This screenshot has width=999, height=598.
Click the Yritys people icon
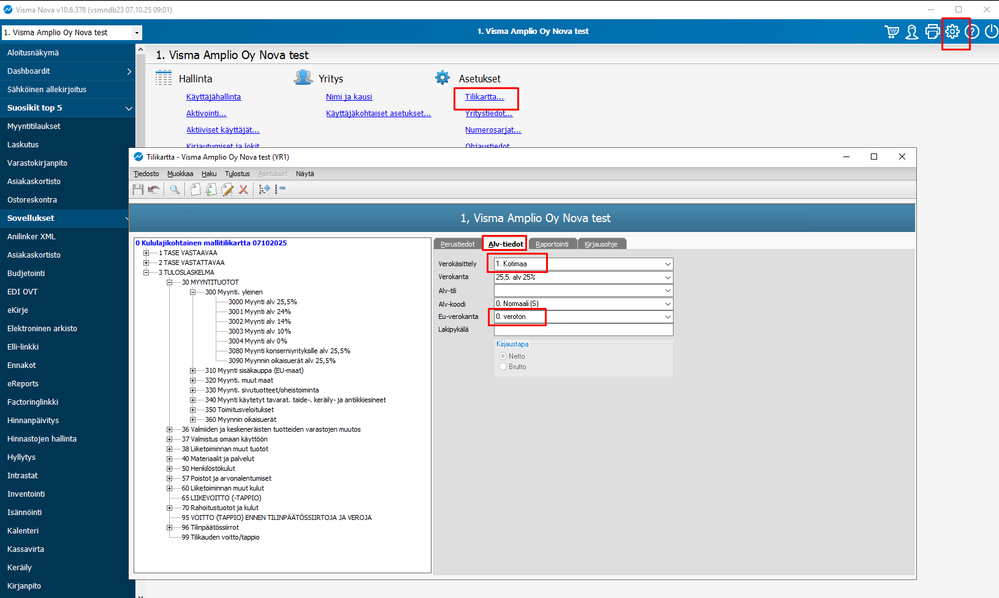[x=303, y=78]
